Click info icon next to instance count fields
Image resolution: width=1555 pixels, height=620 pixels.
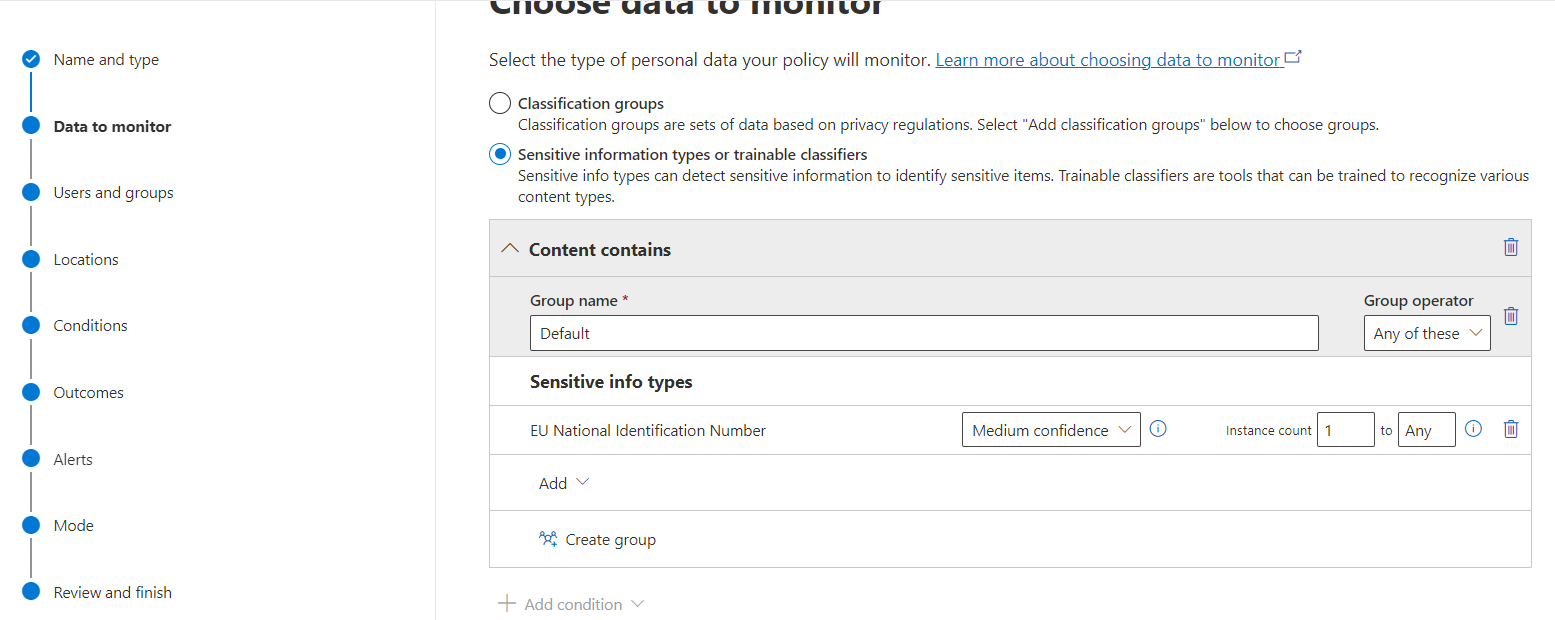[1473, 429]
